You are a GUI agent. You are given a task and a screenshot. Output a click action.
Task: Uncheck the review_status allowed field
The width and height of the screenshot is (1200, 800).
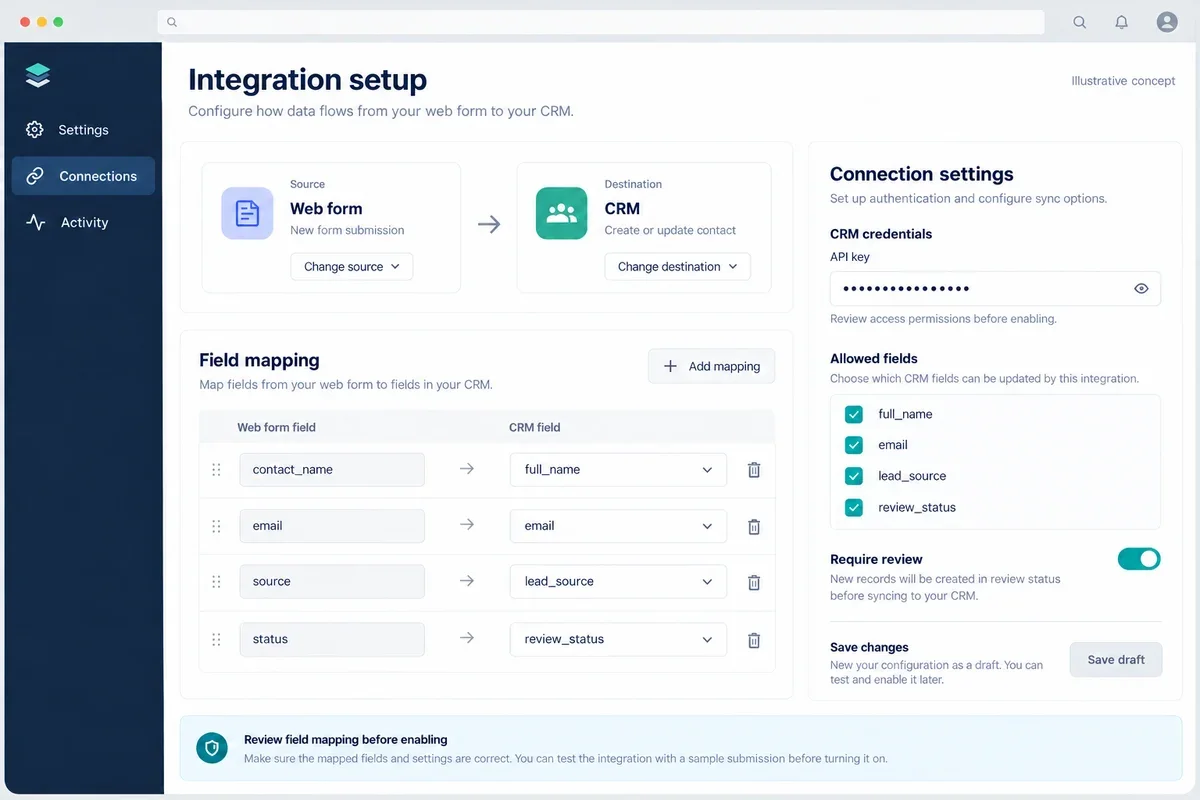pos(854,507)
